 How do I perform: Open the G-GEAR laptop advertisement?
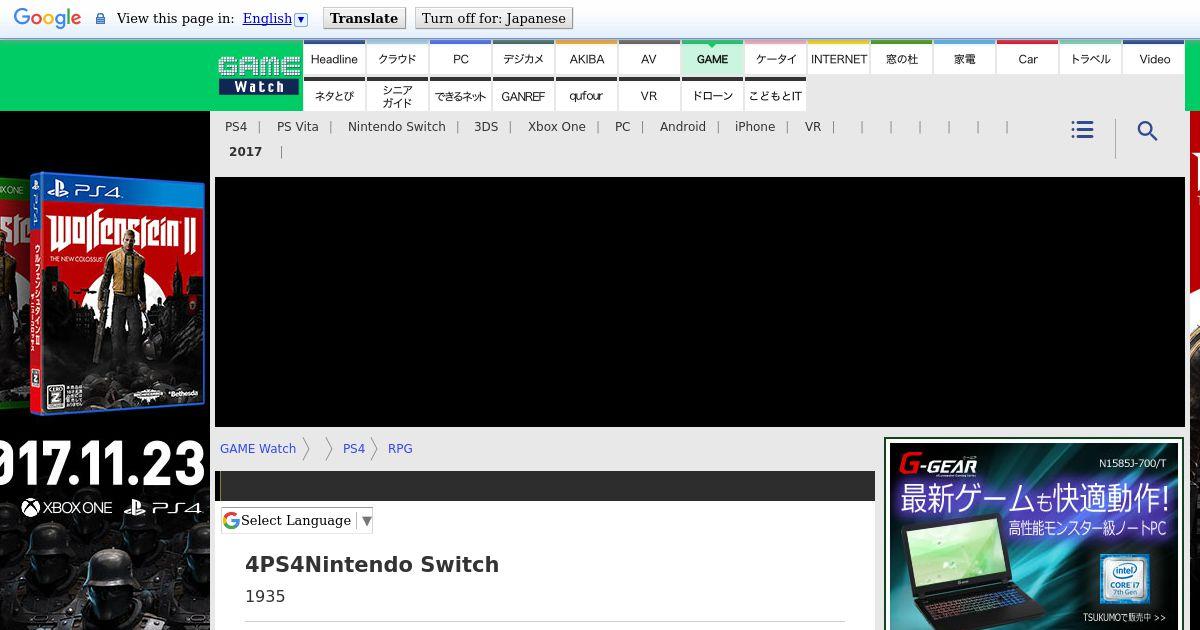[x=1033, y=535]
